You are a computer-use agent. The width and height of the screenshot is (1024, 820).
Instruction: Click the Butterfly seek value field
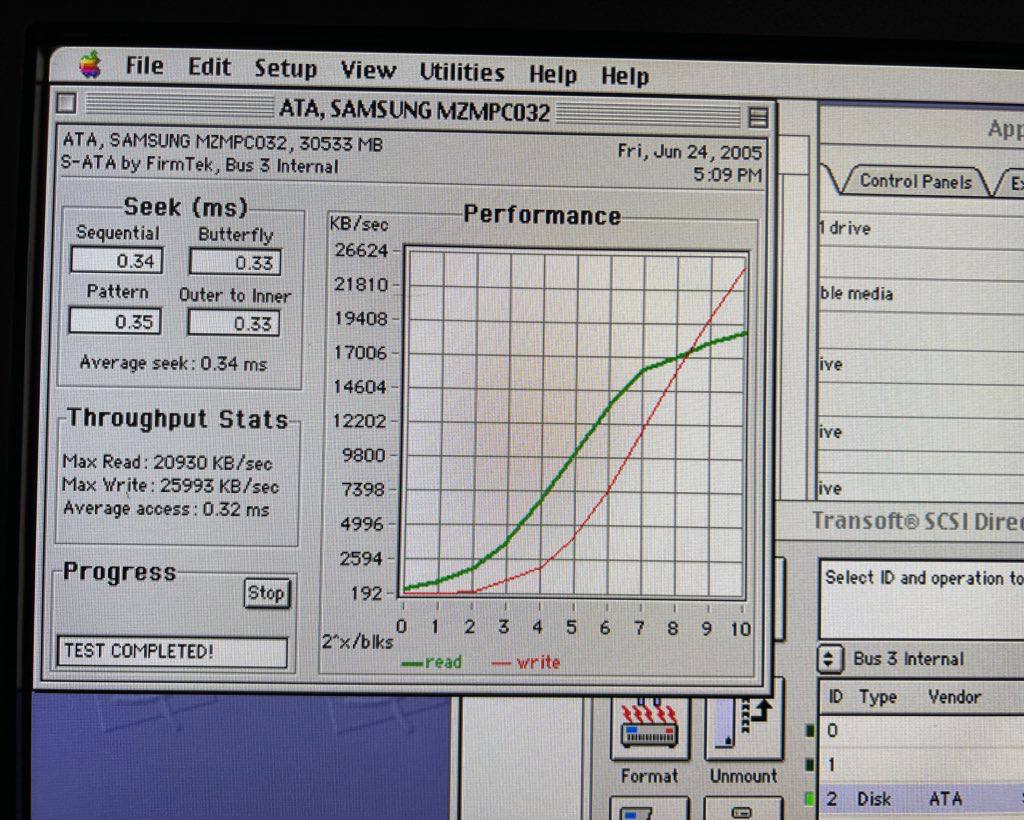pyautogui.click(x=235, y=262)
